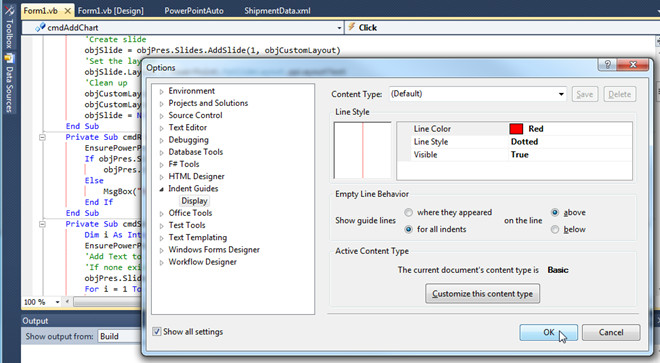Image resolution: width=660 pixels, height=363 pixels.
Task: Select the Text Templating tree item
Action: [x=197, y=238]
